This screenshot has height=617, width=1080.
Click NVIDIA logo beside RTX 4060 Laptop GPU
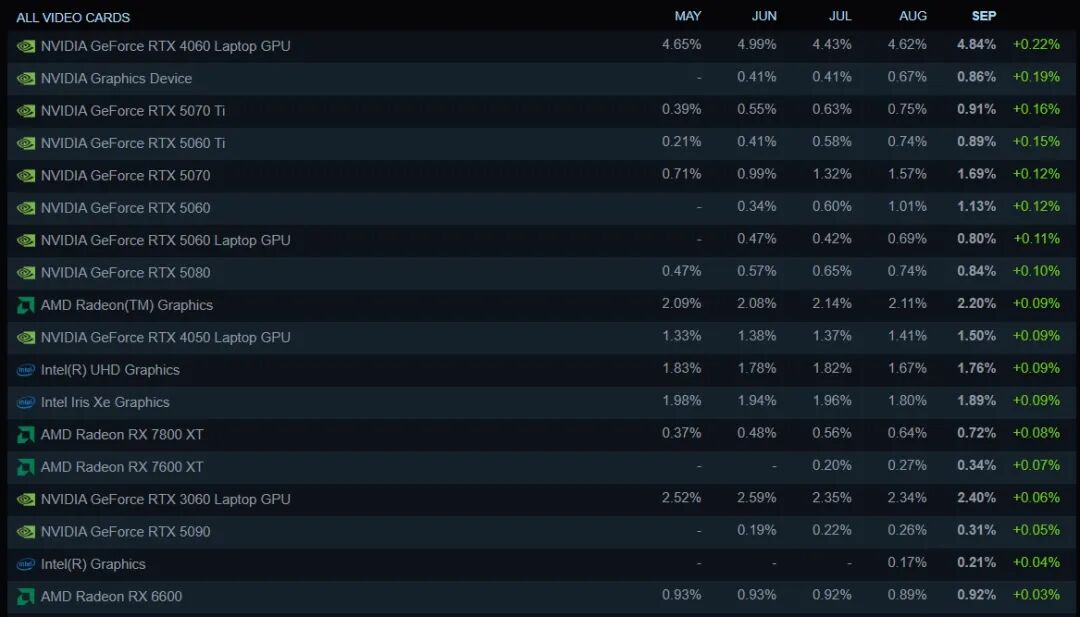(25, 46)
